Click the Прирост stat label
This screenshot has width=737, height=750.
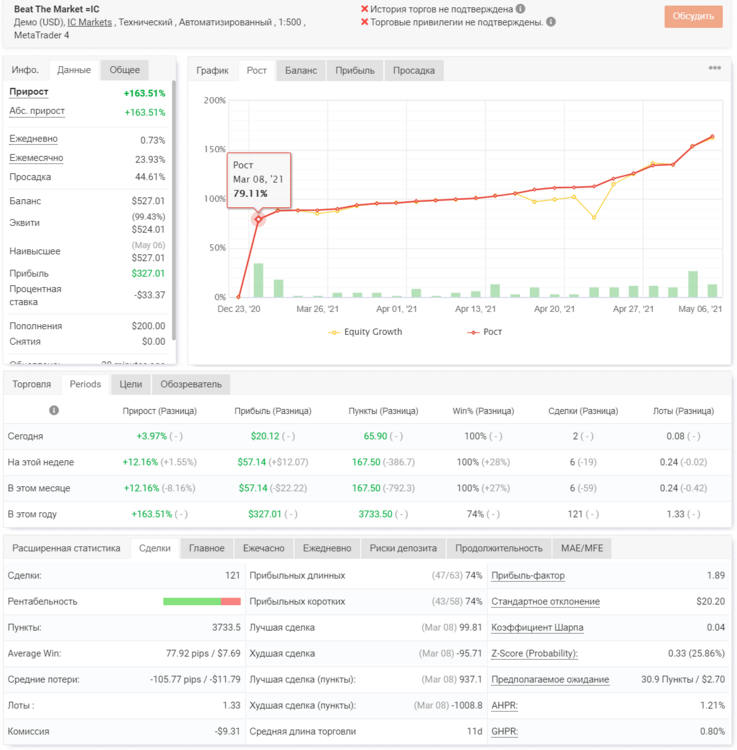tap(29, 92)
